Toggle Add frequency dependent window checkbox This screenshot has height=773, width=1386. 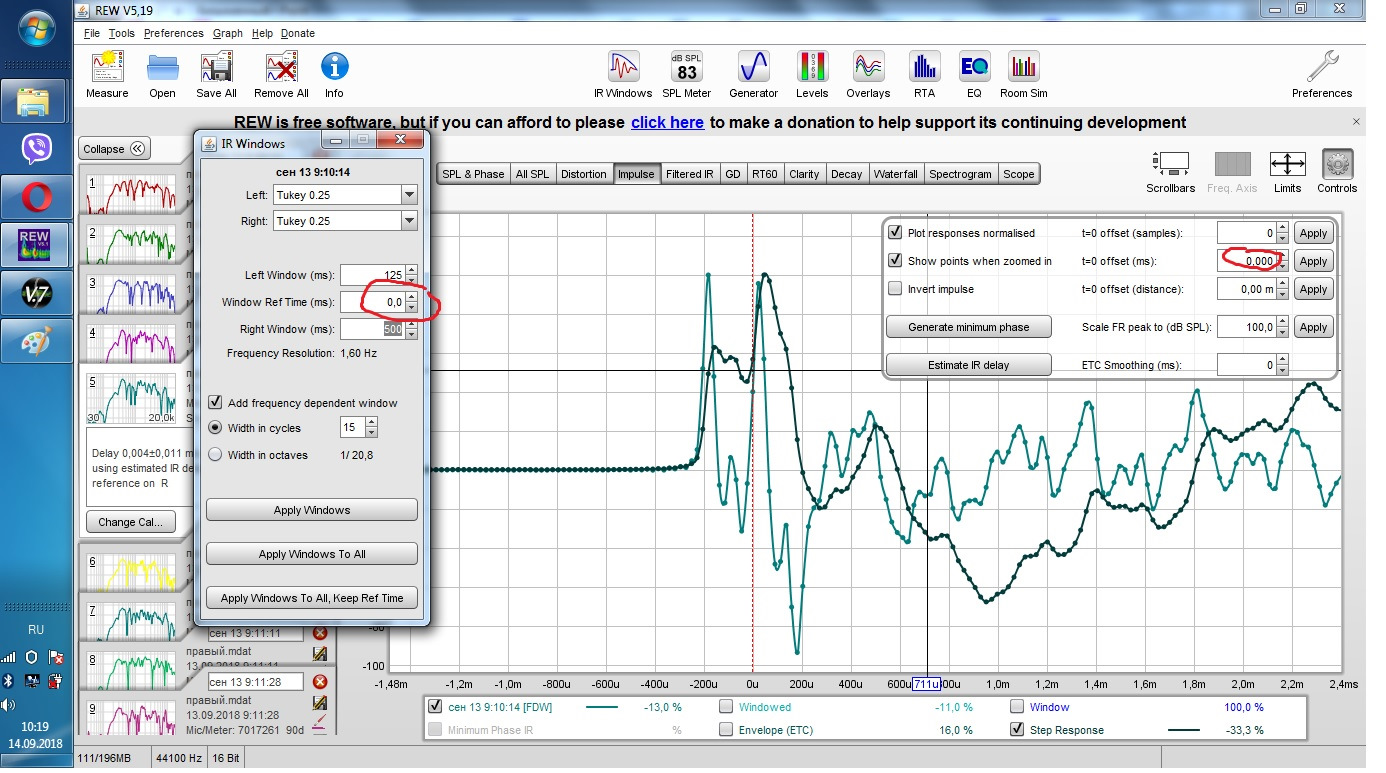click(215, 402)
